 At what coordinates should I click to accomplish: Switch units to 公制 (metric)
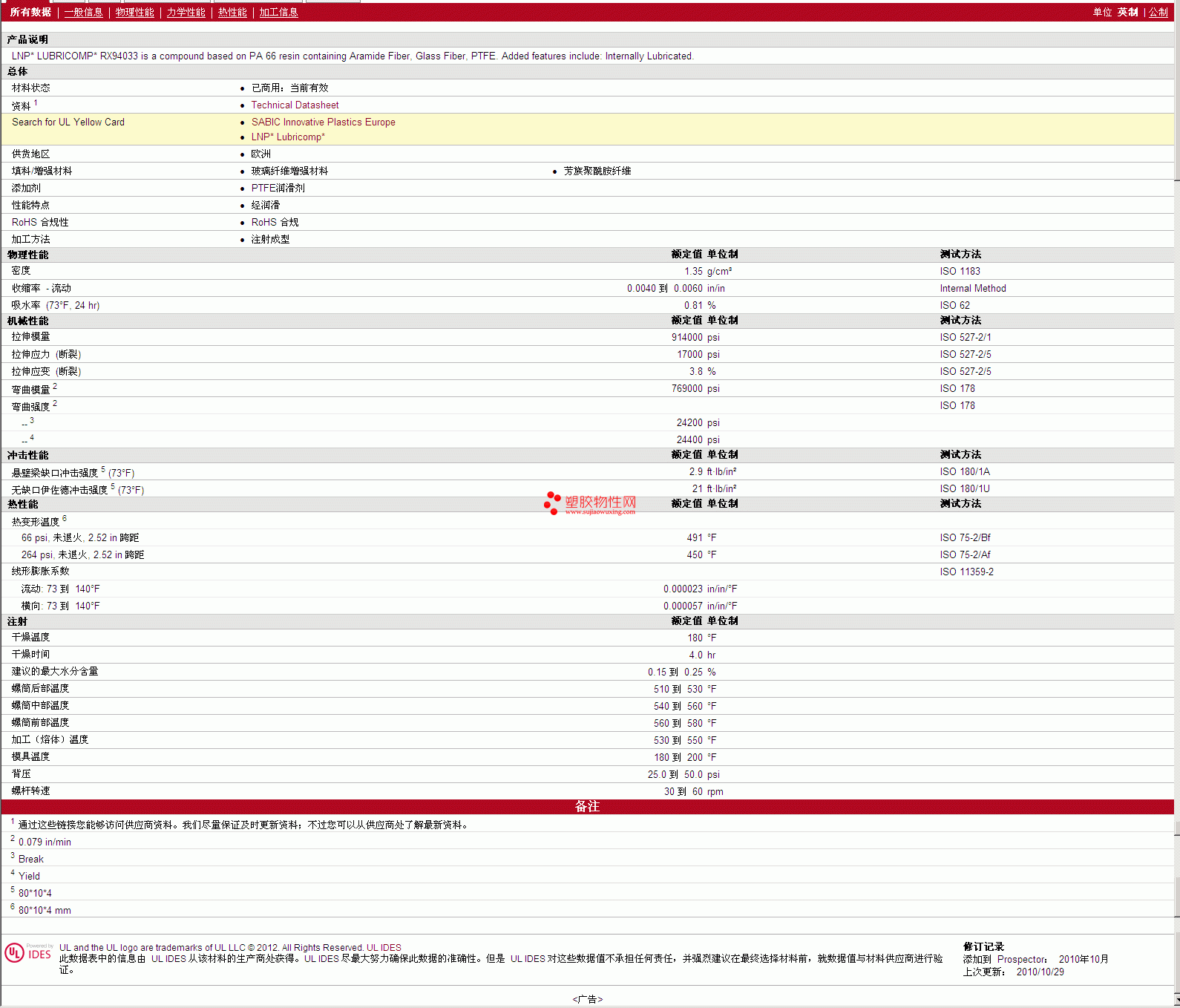1158,13
